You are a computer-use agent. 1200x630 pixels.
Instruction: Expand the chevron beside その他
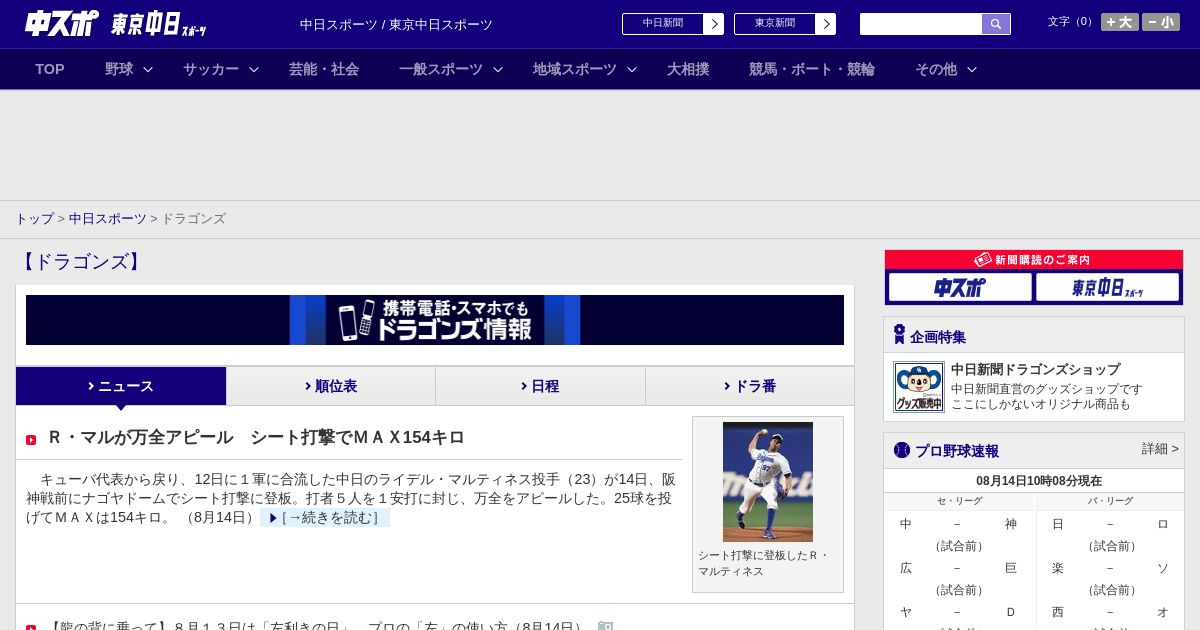tap(972, 69)
